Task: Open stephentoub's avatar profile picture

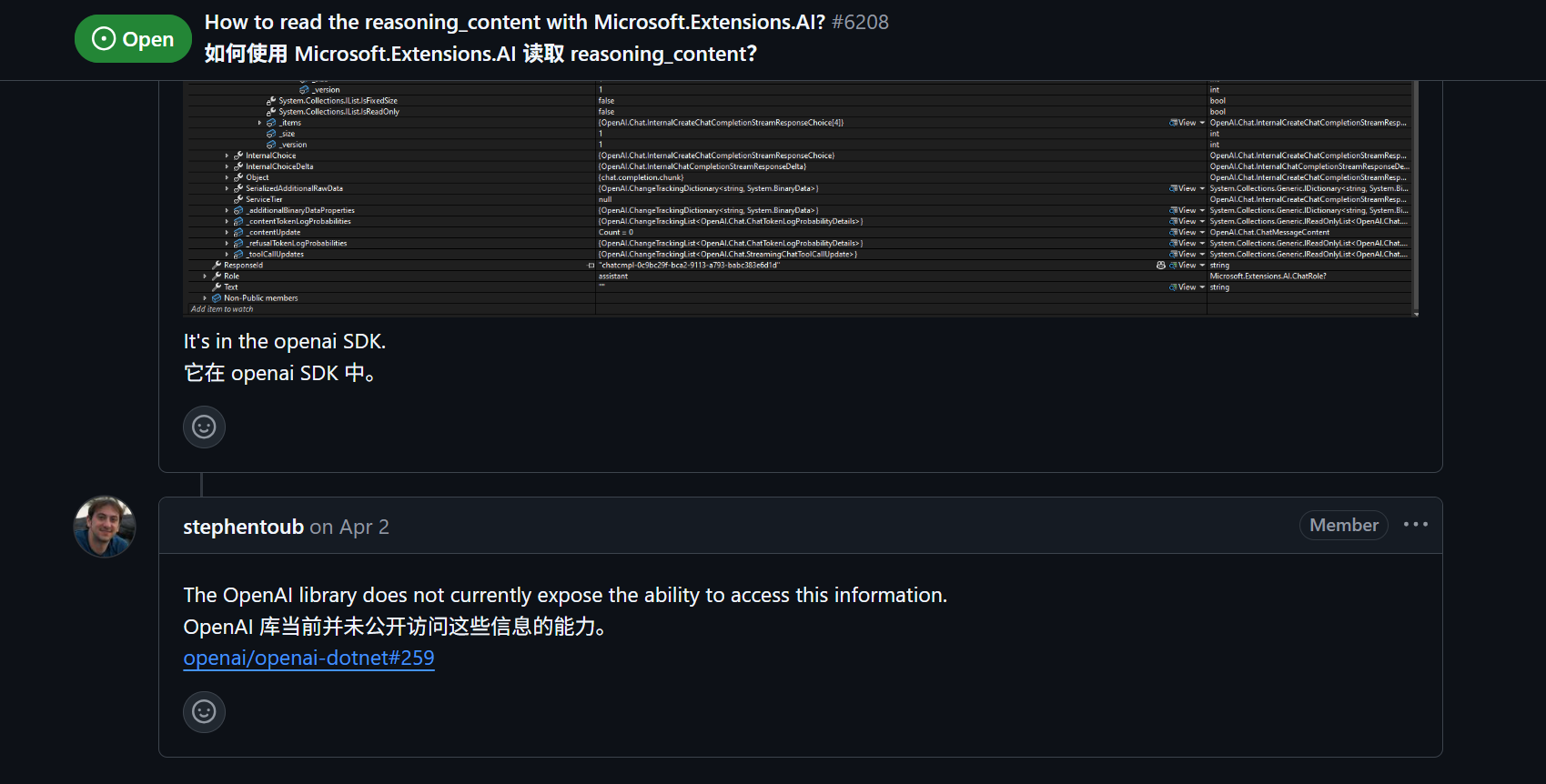Action: (105, 527)
